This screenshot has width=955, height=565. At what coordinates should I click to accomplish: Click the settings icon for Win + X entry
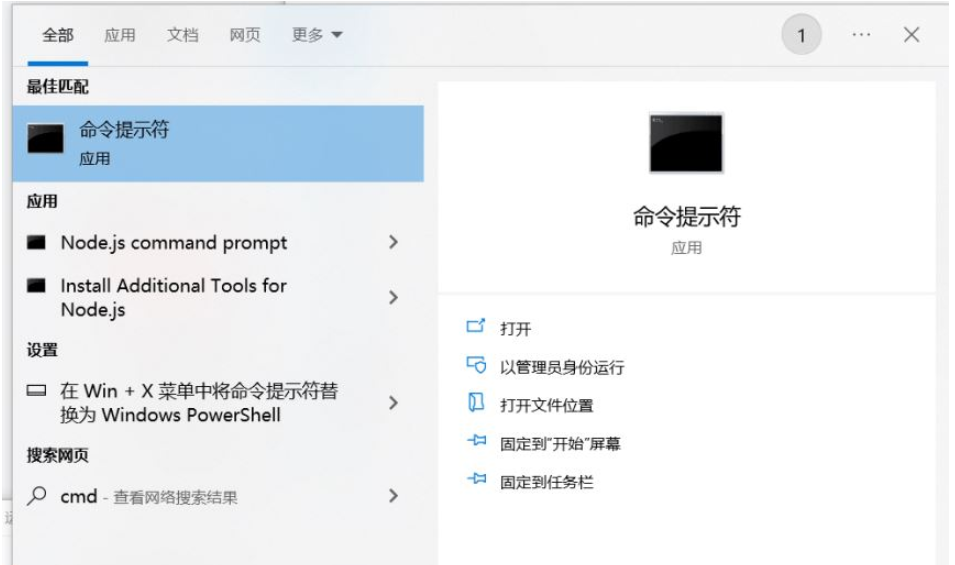tap(37, 390)
